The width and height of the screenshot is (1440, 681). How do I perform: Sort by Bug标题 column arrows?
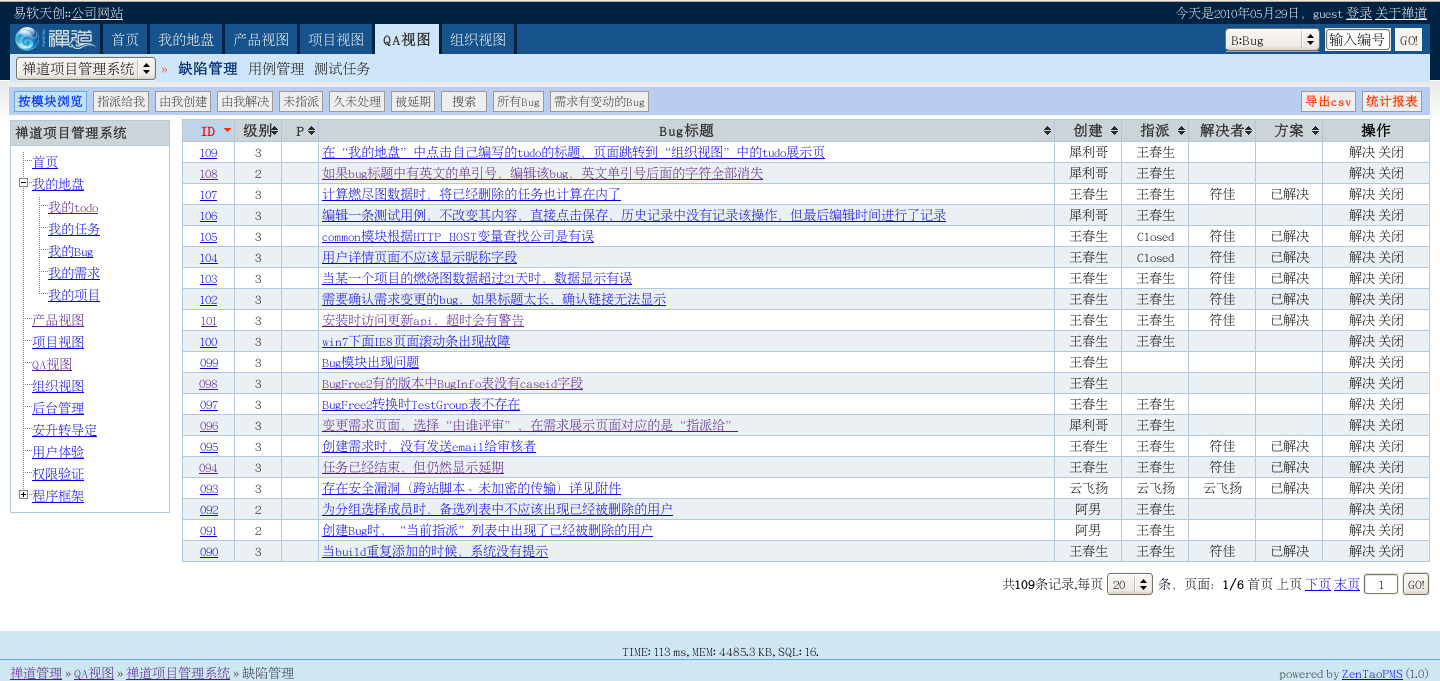tap(1048, 131)
